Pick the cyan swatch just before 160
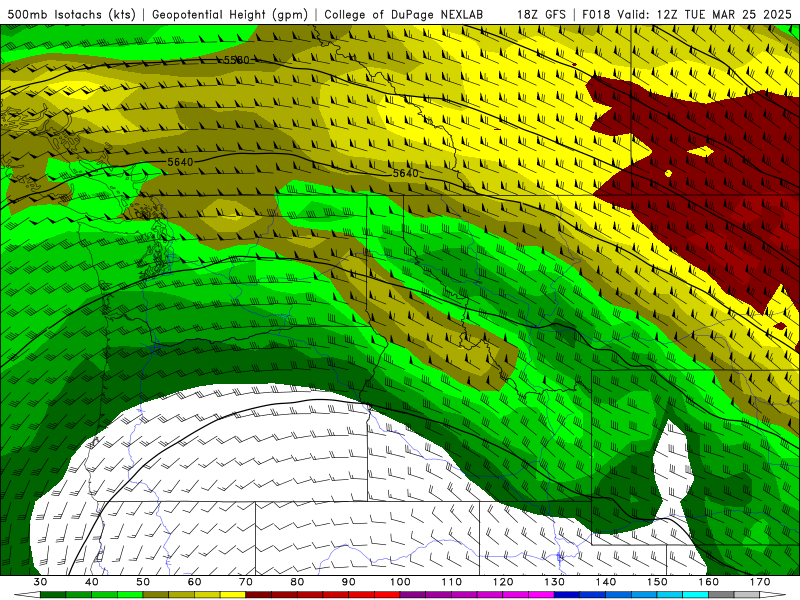Image resolution: width=800 pixels, height=600 pixels. [695, 595]
